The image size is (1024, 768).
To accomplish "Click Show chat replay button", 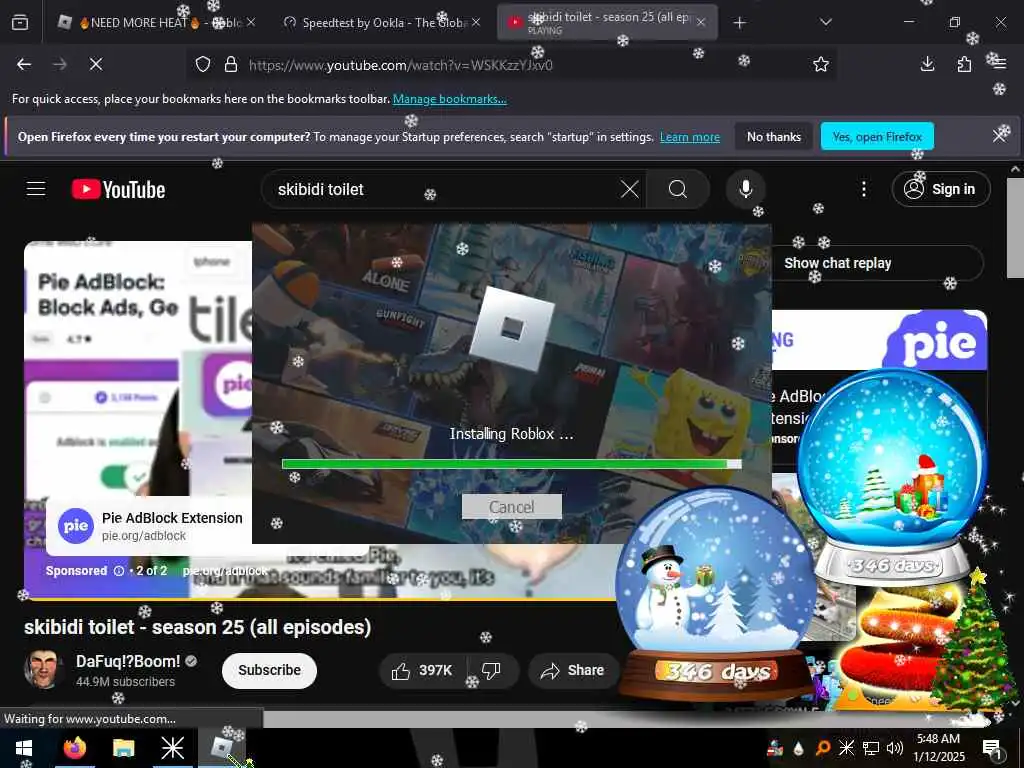I will click(838, 263).
